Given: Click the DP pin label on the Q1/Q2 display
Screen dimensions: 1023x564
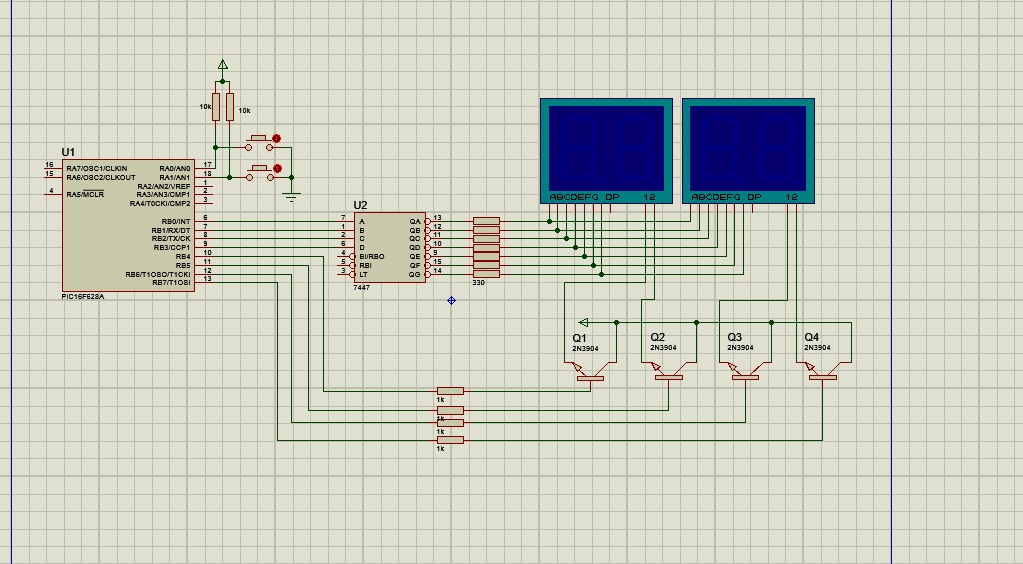Looking at the screenshot, I should pos(612,197).
